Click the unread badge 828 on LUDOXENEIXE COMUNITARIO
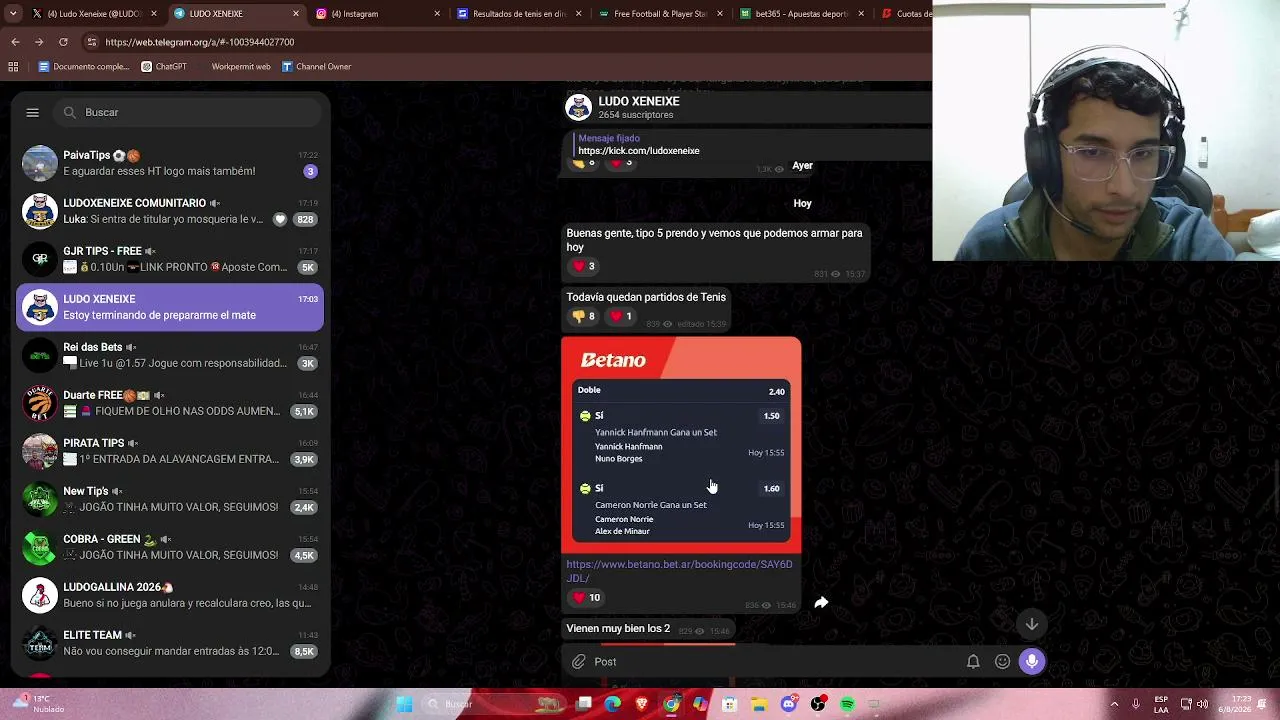The image size is (1280, 720). 305,219
